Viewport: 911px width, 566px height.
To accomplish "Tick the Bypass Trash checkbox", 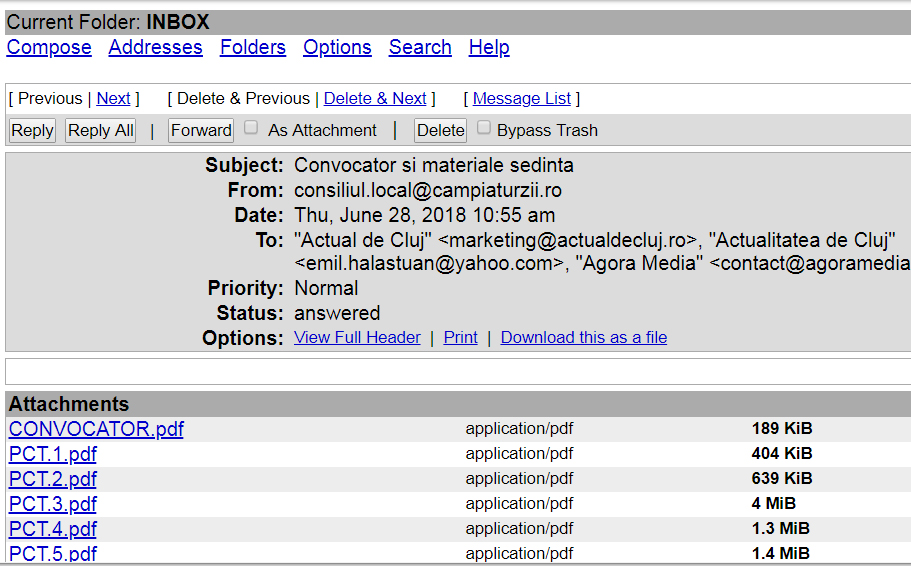I will [x=484, y=128].
